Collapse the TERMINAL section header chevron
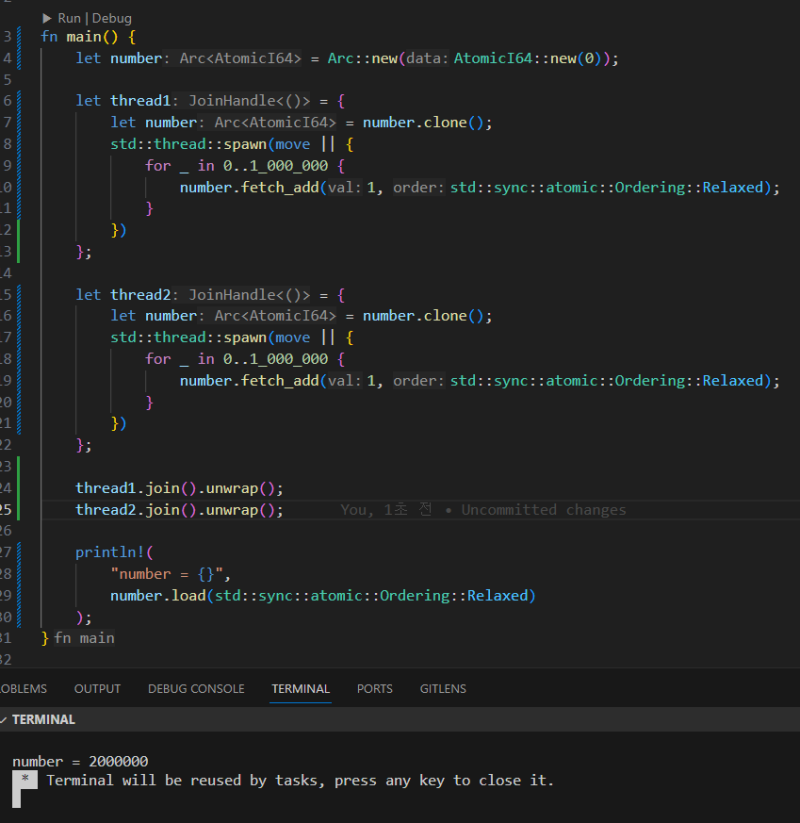This screenshot has width=800, height=823. tap(4, 719)
